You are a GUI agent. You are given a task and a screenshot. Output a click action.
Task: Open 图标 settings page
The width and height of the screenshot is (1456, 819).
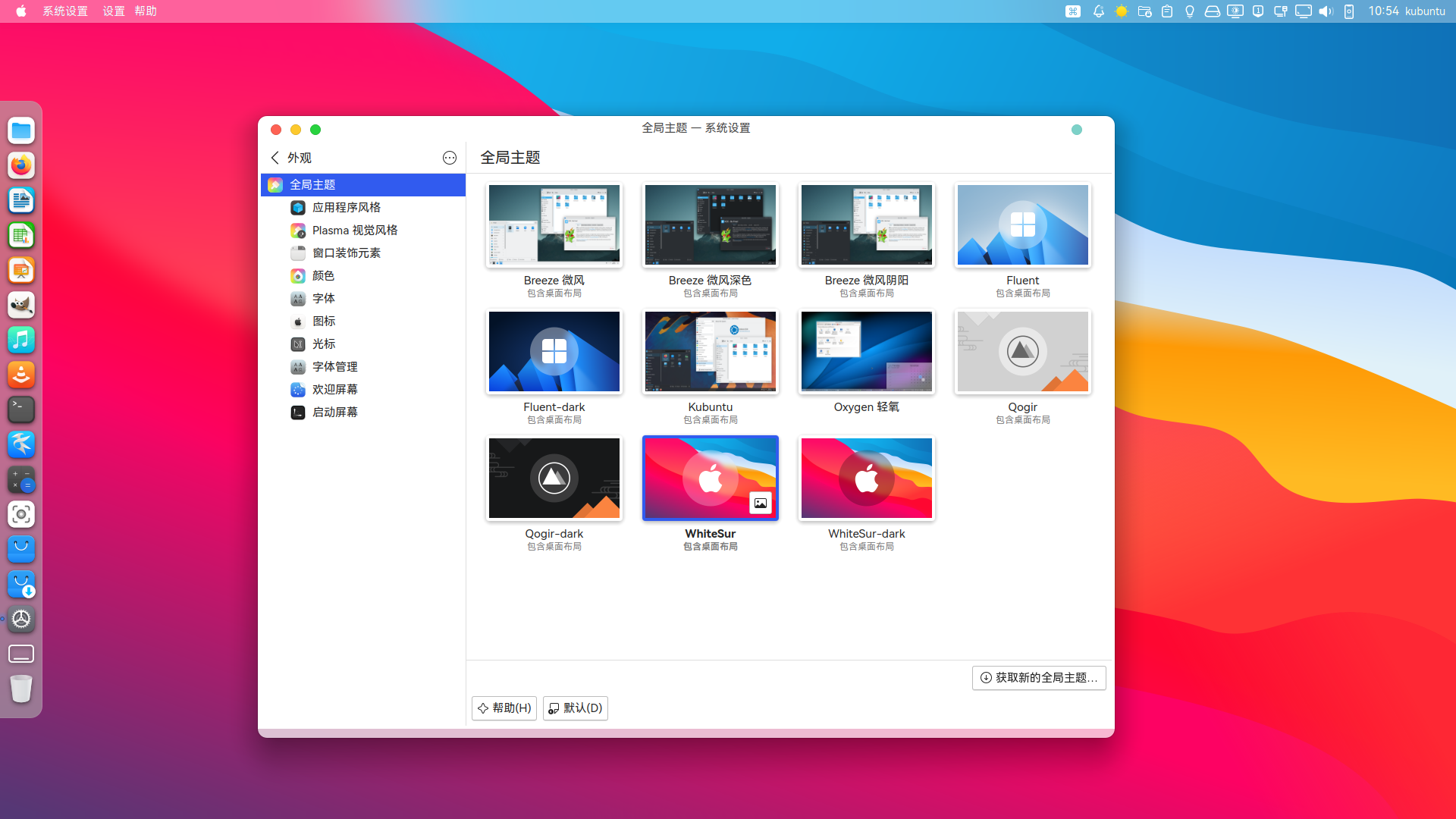363,322
